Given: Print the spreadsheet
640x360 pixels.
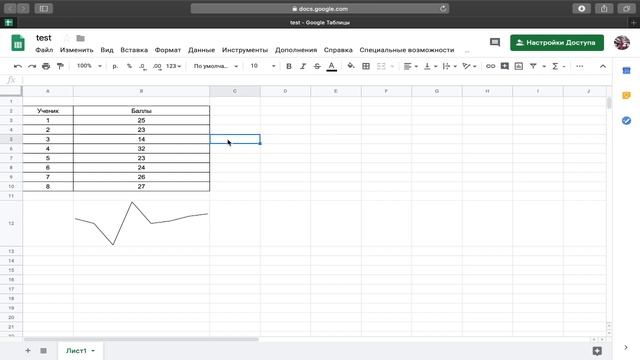Looking at the screenshot, I should pyautogui.click(x=46, y=66).
